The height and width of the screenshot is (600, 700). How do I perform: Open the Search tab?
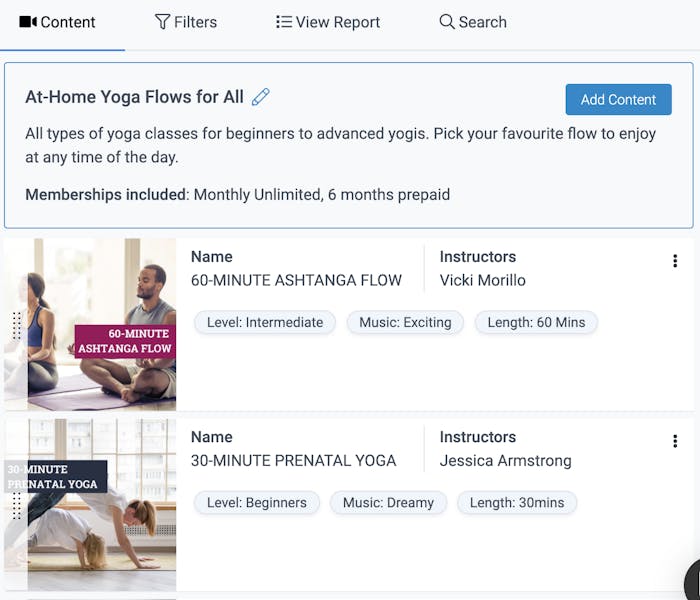tap(473, 22)
